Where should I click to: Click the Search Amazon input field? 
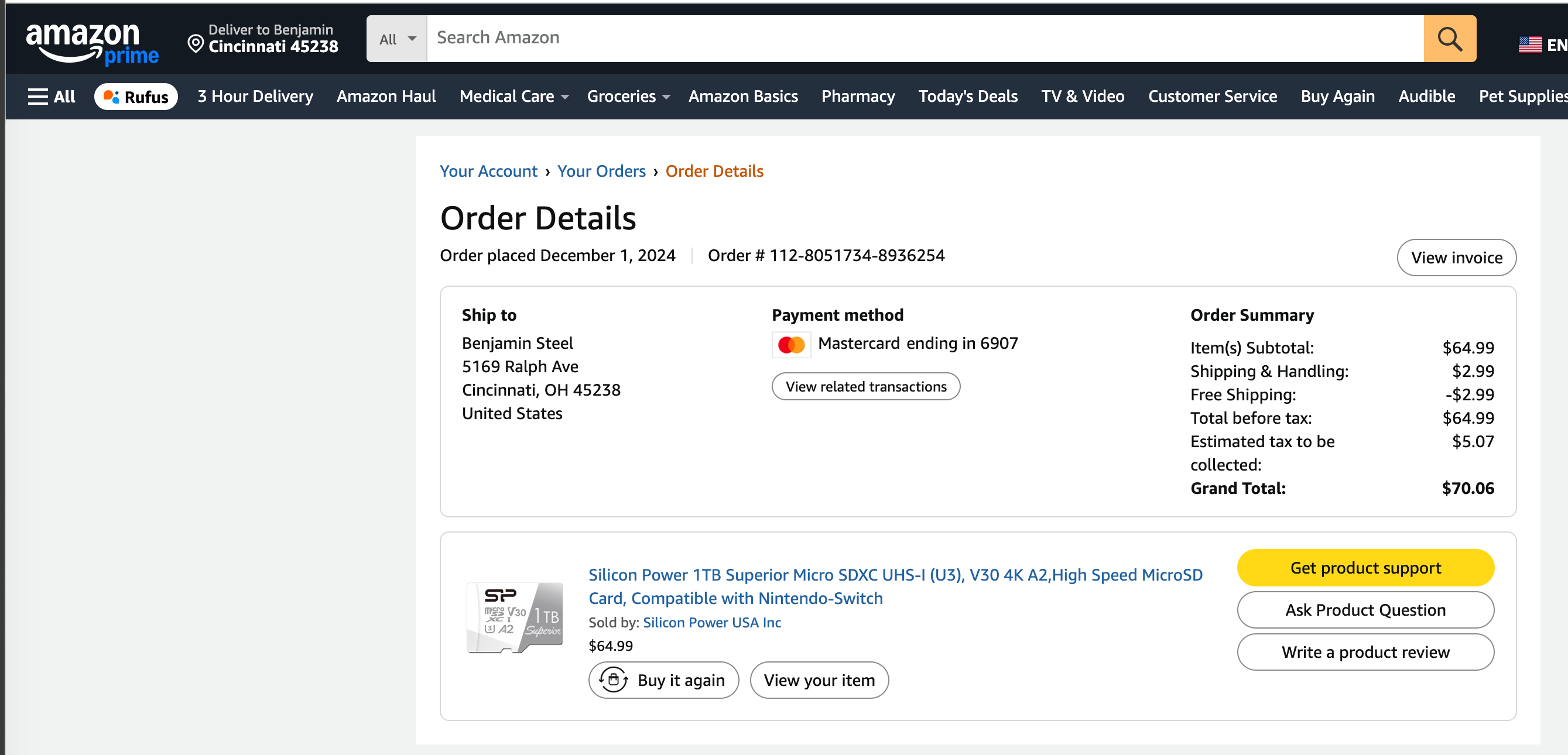coord(925,37)
